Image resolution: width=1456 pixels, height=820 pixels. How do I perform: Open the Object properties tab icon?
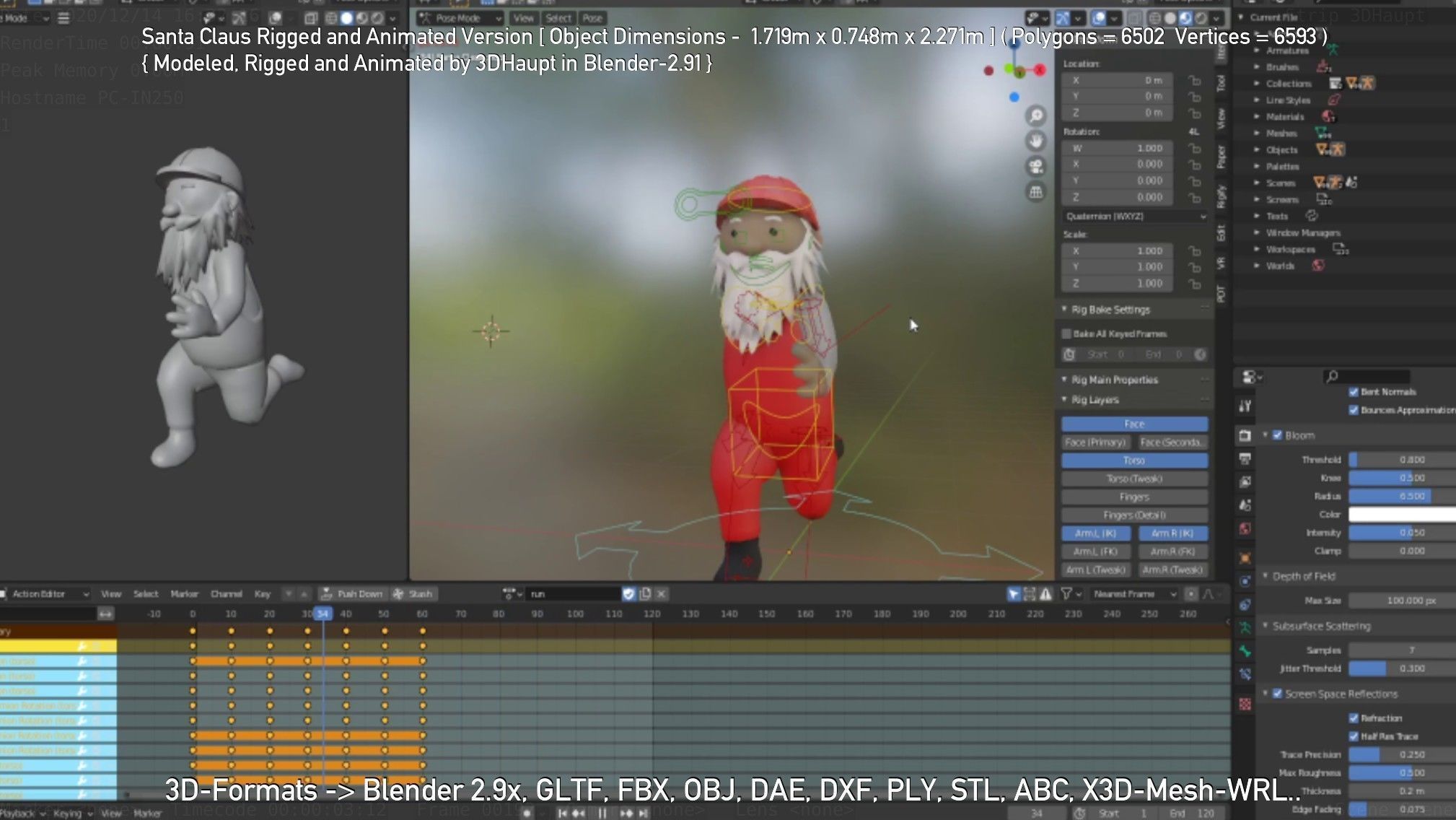click(x=1245, y=558)
